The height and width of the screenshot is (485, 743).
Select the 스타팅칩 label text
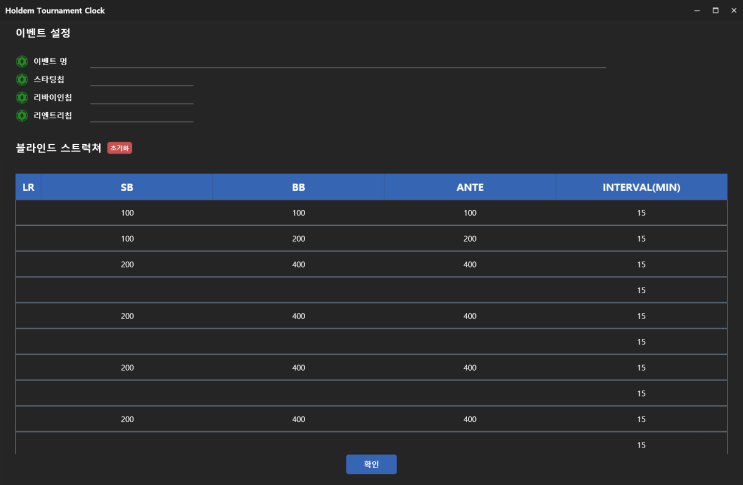(49, 79)
